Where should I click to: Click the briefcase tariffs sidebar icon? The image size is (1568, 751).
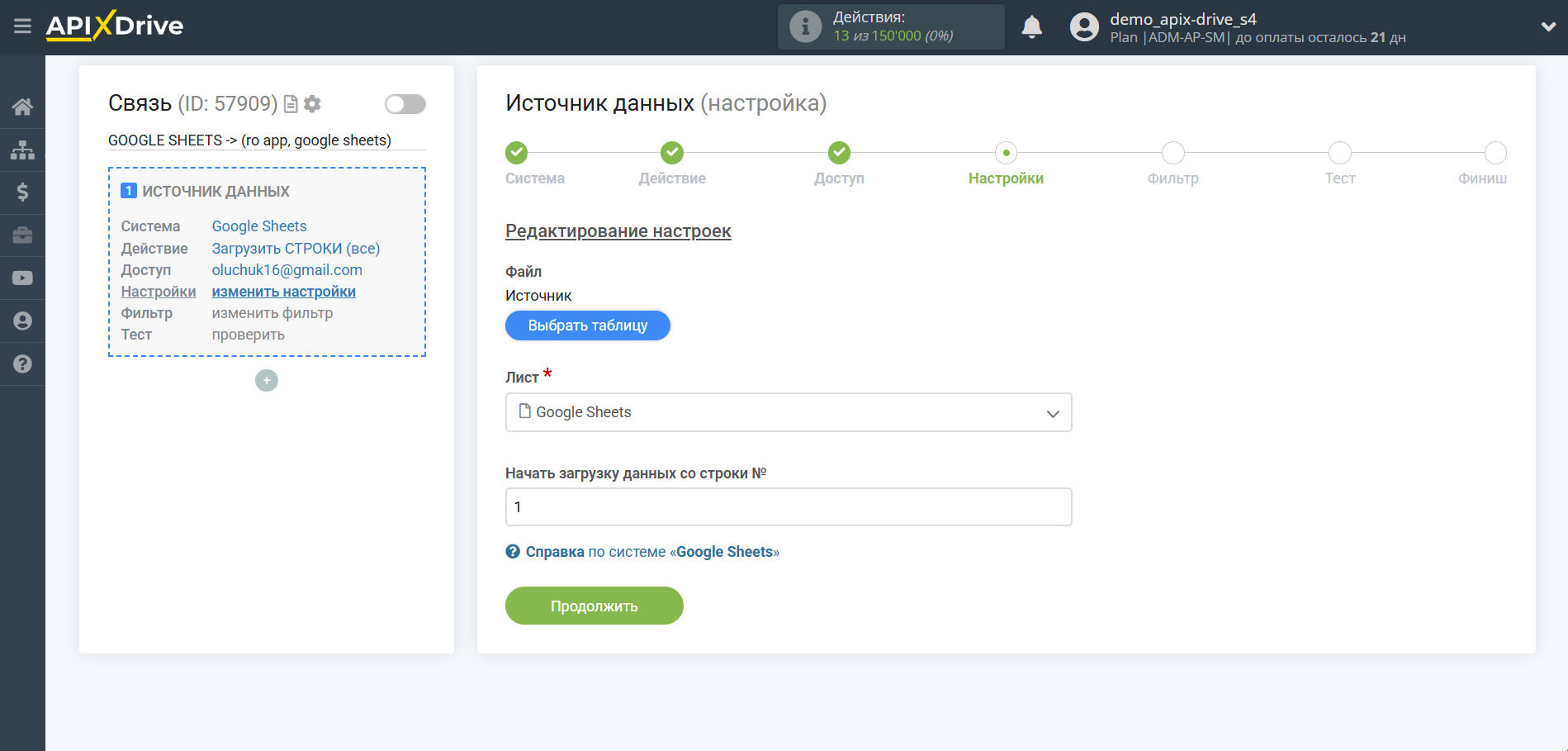(x=22, y=235)
